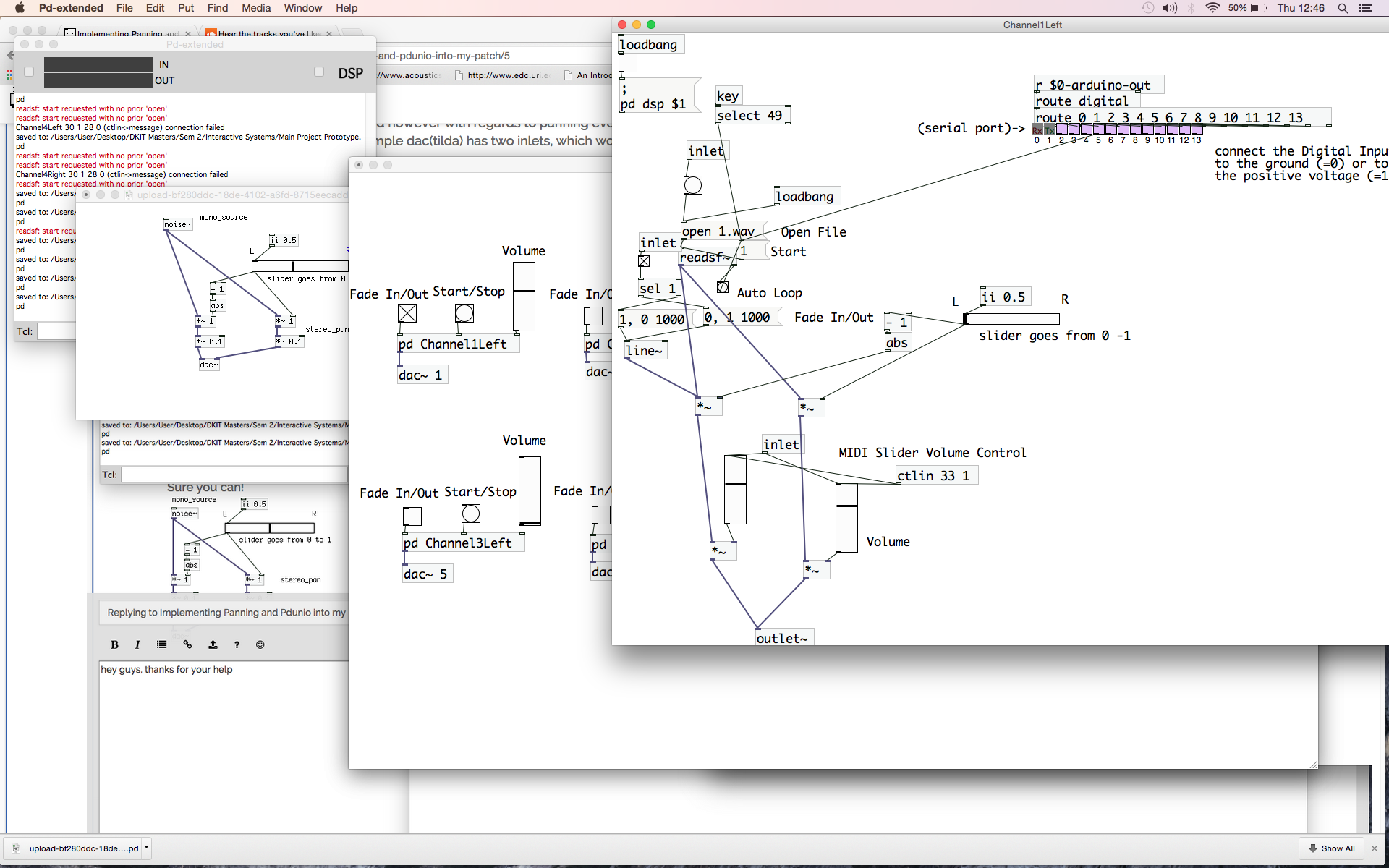
Task: Open the Media menu
Action: pyautogui.click(x=256, y=8)
